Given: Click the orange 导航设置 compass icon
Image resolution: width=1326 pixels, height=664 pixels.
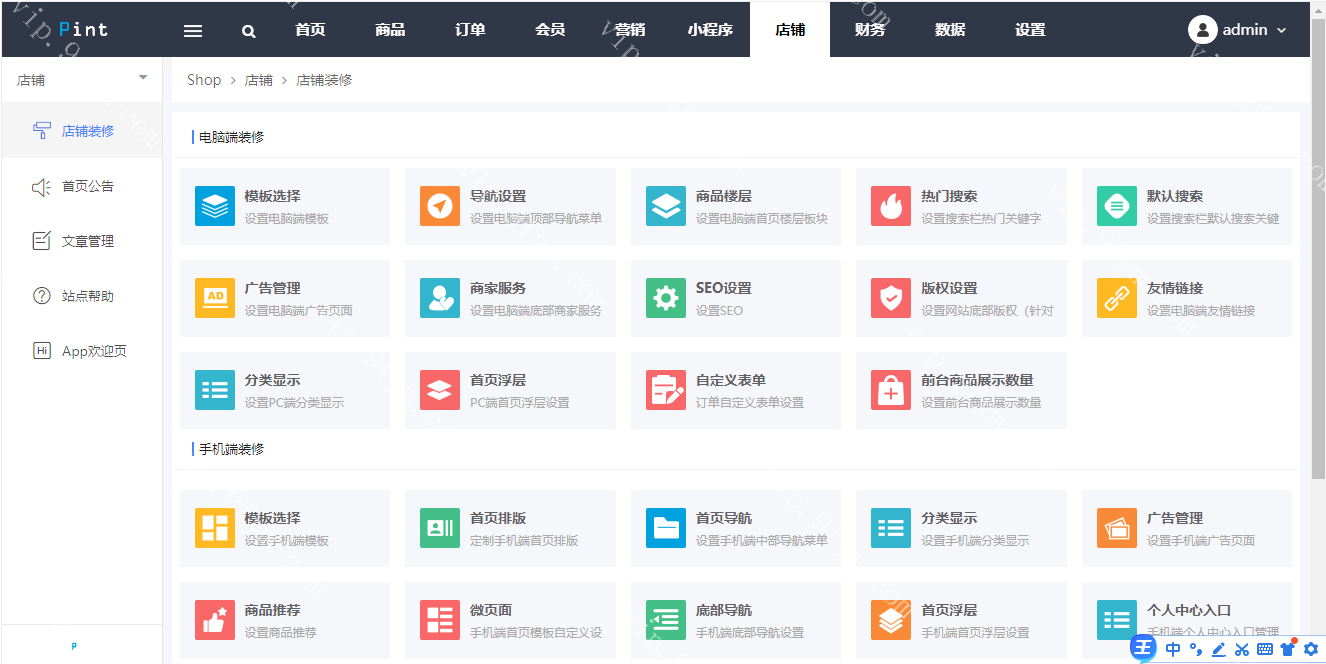Looking at the screenshot, I should click(440, 206).
